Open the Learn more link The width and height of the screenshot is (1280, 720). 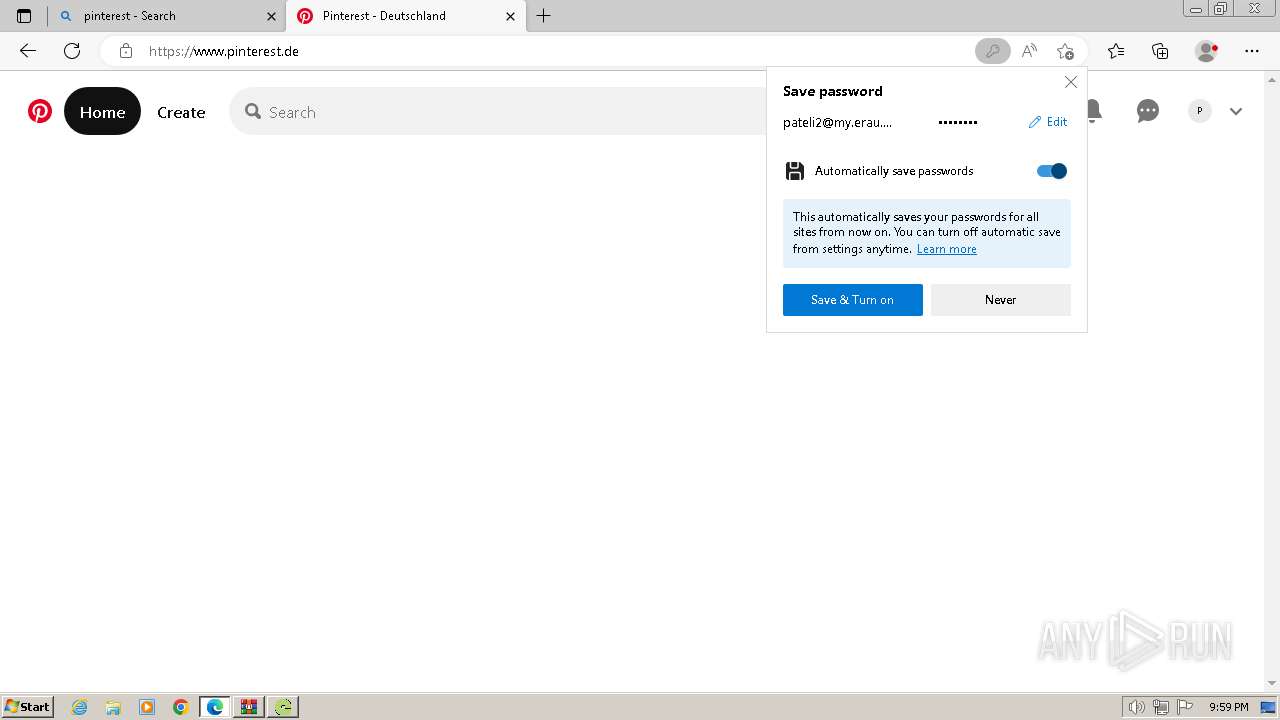click(946, 249)
